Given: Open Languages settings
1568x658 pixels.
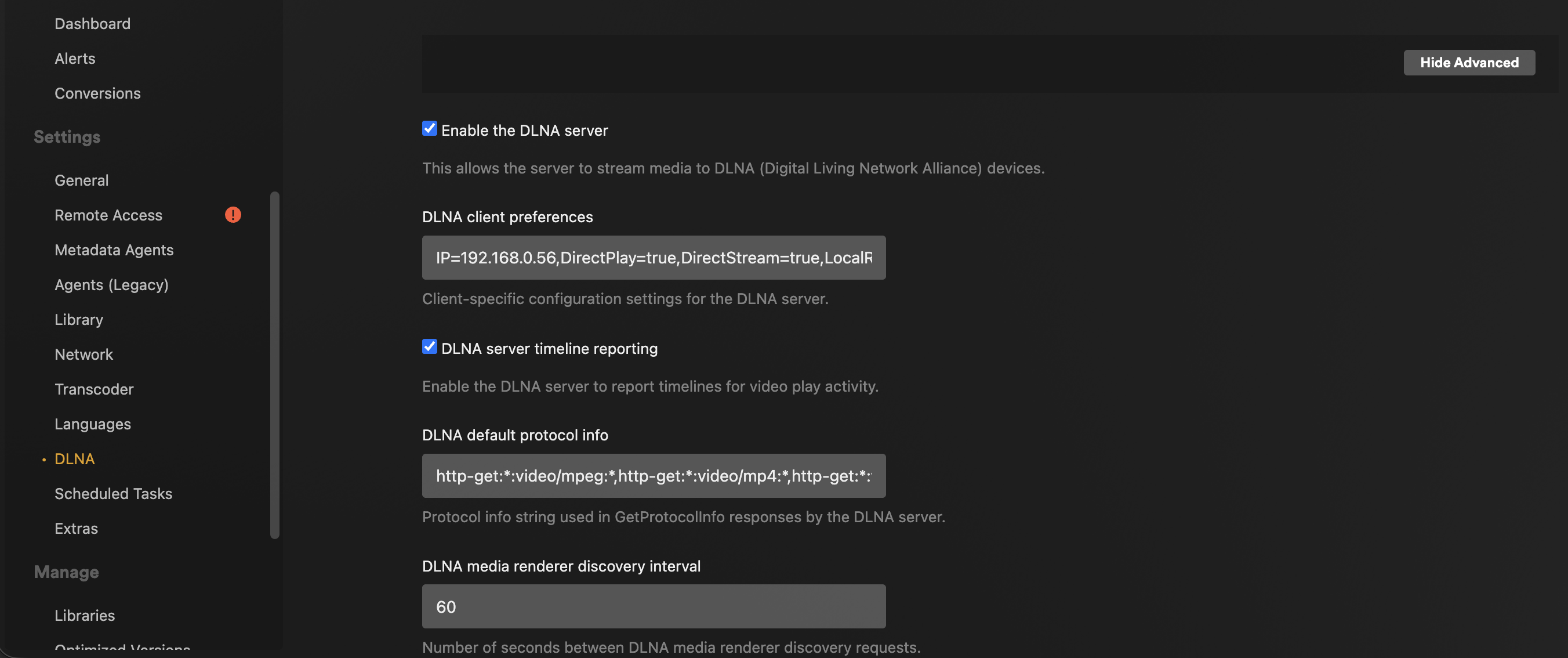Looking at the screenshot, I should click(x=93, y=424).
